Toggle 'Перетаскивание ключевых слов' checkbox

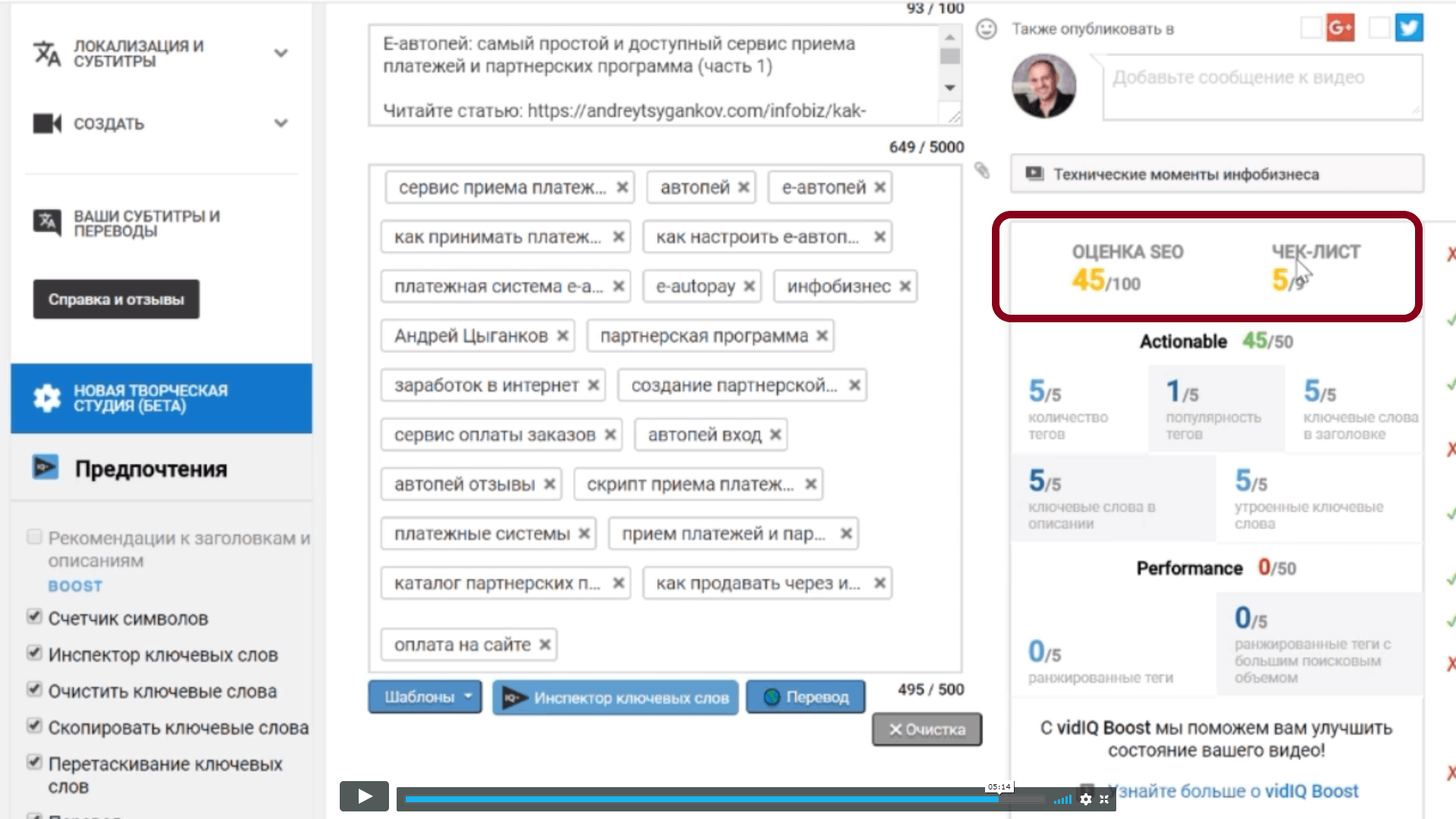pyautogui.click(x=34, y=761)
